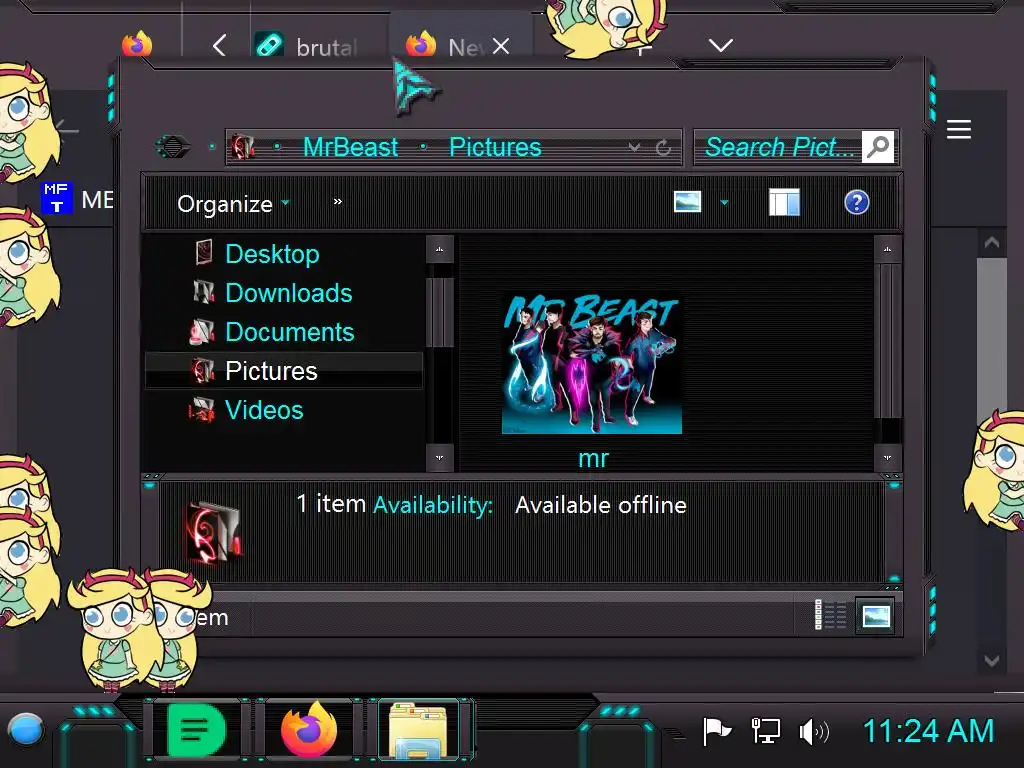Viewport: 1024px width, 768px height.
Task: Open the view options dropdown arrow
Action: tap(724, 202)
